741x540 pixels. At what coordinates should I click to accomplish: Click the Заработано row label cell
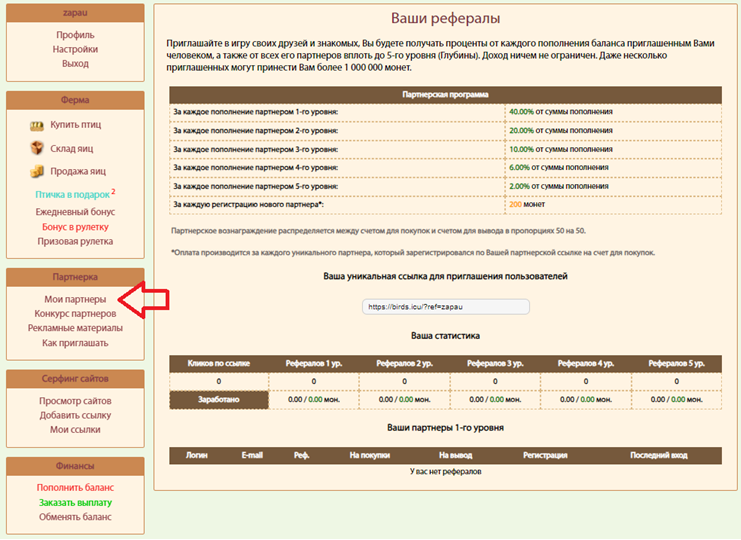219,400
